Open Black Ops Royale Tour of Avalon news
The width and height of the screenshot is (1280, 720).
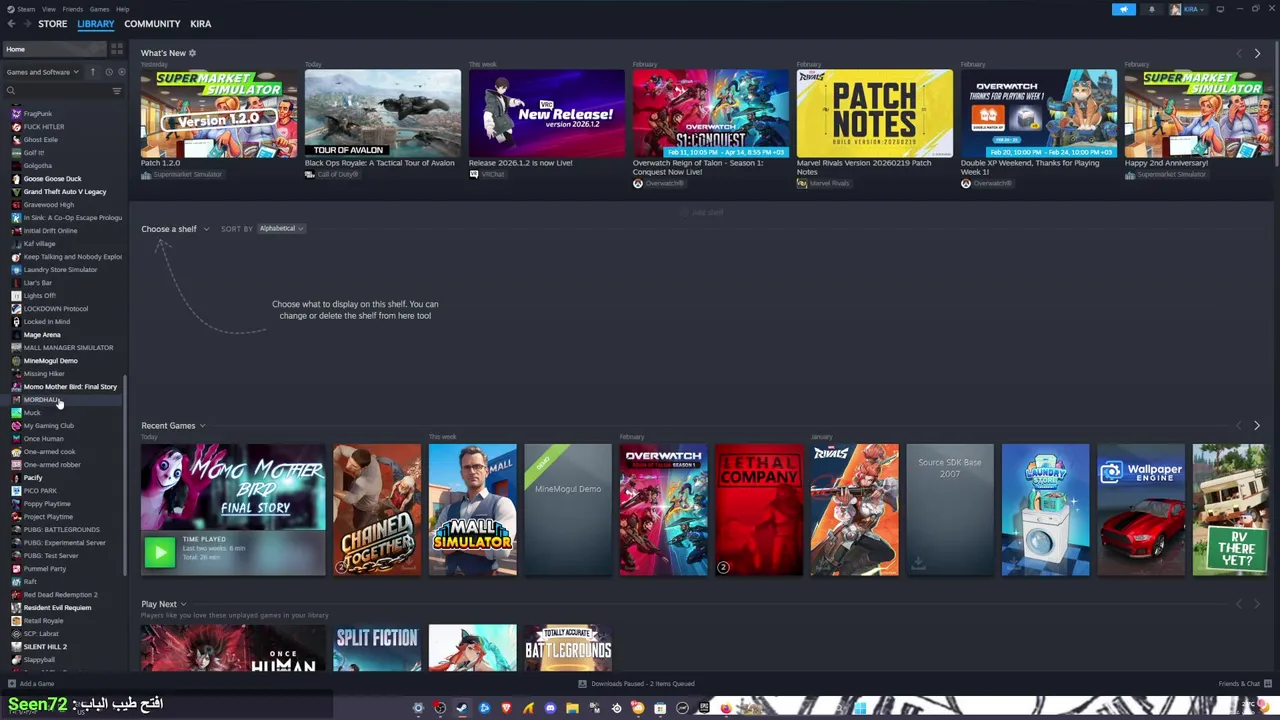click(x=383, y=113)
